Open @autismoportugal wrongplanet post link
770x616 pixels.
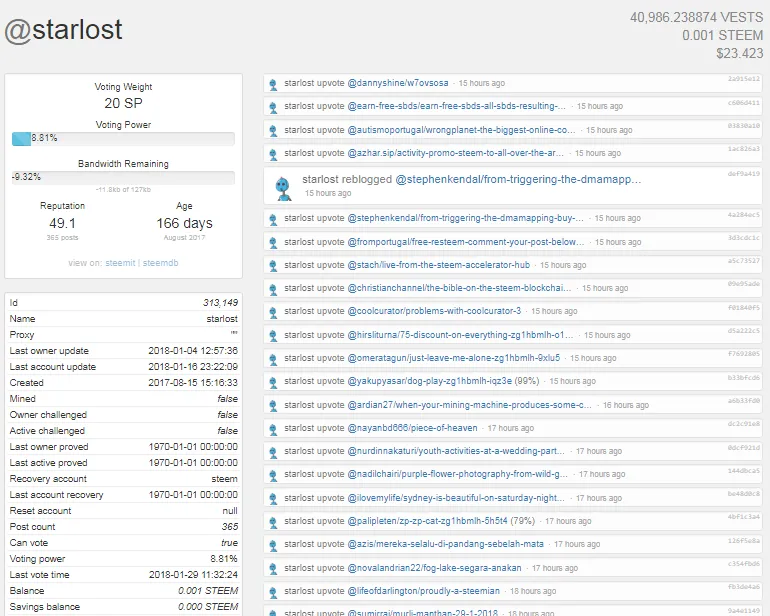pos(461,130)
